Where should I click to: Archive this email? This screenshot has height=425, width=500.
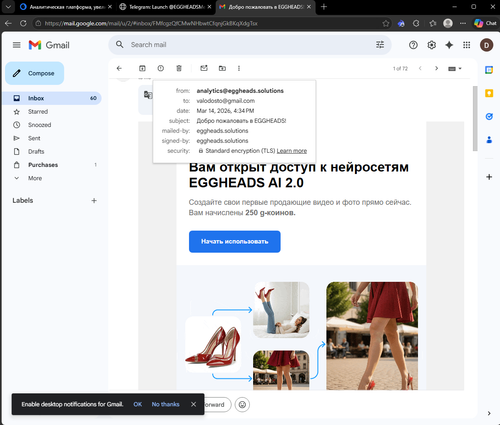(x=142, y=68)
